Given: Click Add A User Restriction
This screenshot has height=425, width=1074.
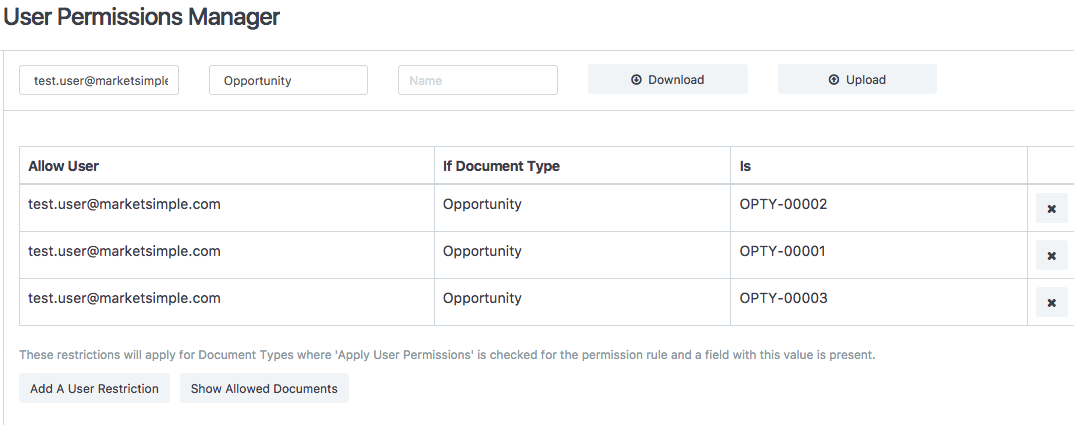Looking at the screenshot, I should coord(95,389).
